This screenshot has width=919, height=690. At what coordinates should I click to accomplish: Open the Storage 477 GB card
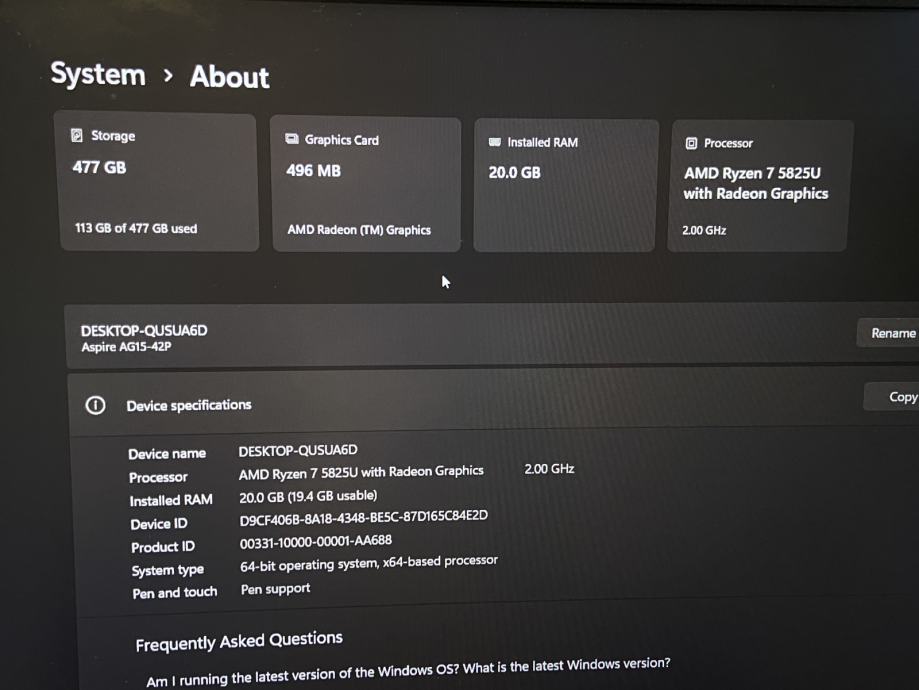(158, 182)
